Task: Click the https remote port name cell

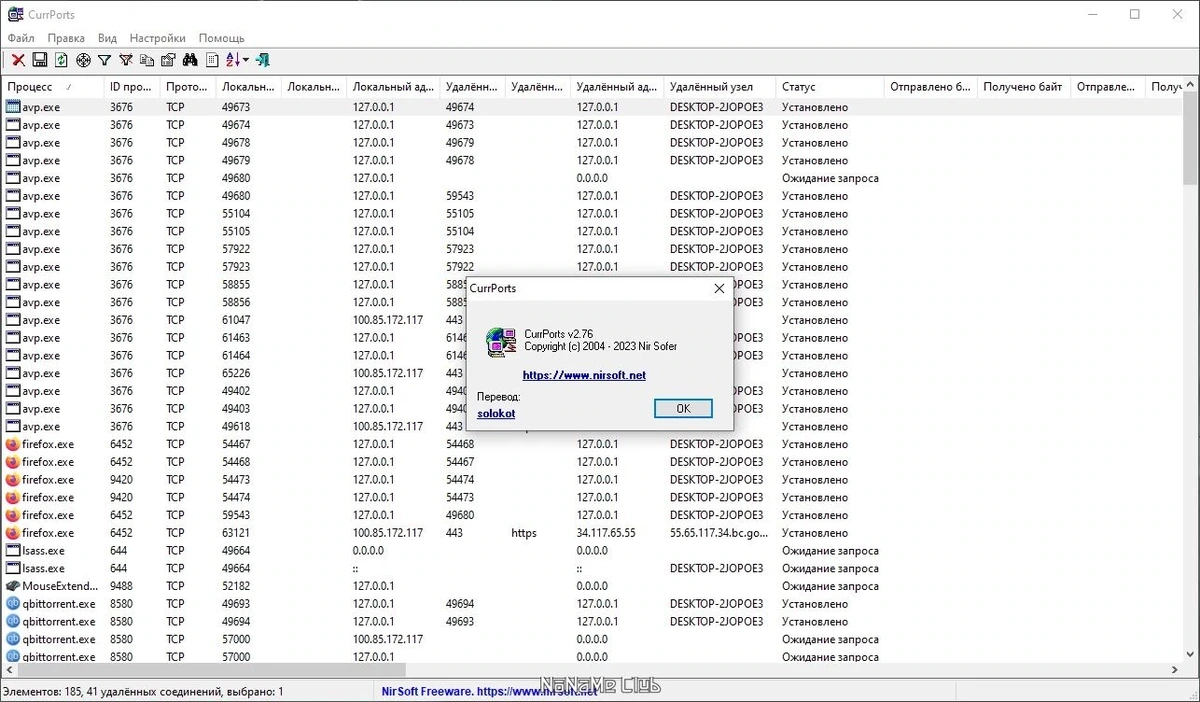Action: pyautogui.click(x=523, y=533)
